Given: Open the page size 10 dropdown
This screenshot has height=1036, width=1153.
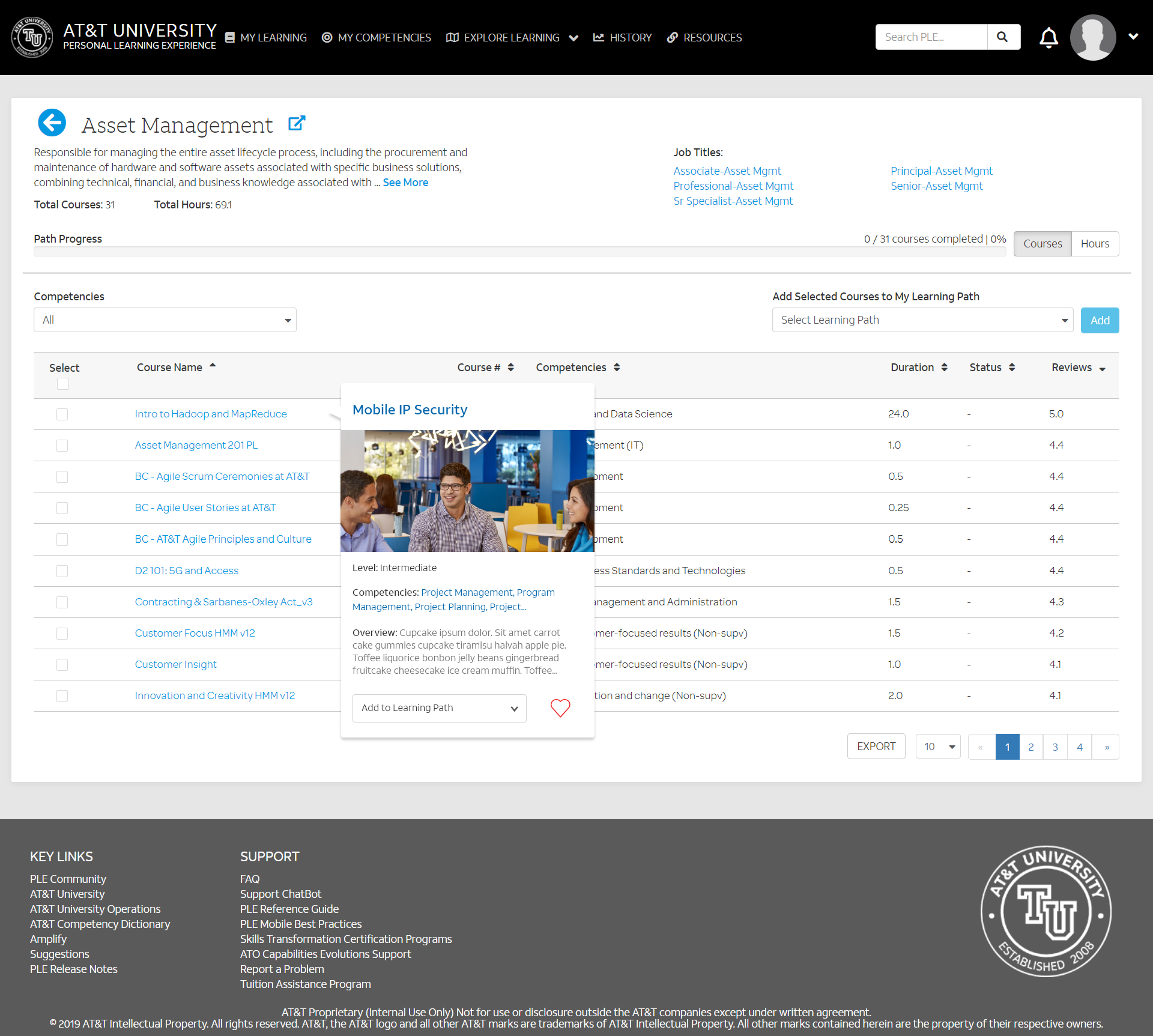Looking at the screenshot, I should click(x=938, y=747).
